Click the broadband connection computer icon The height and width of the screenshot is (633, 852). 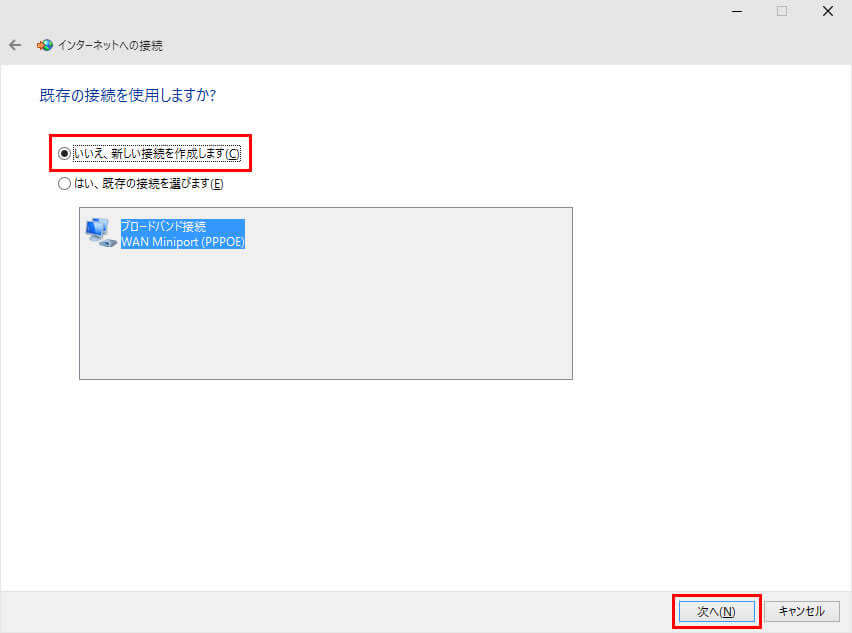100,233
